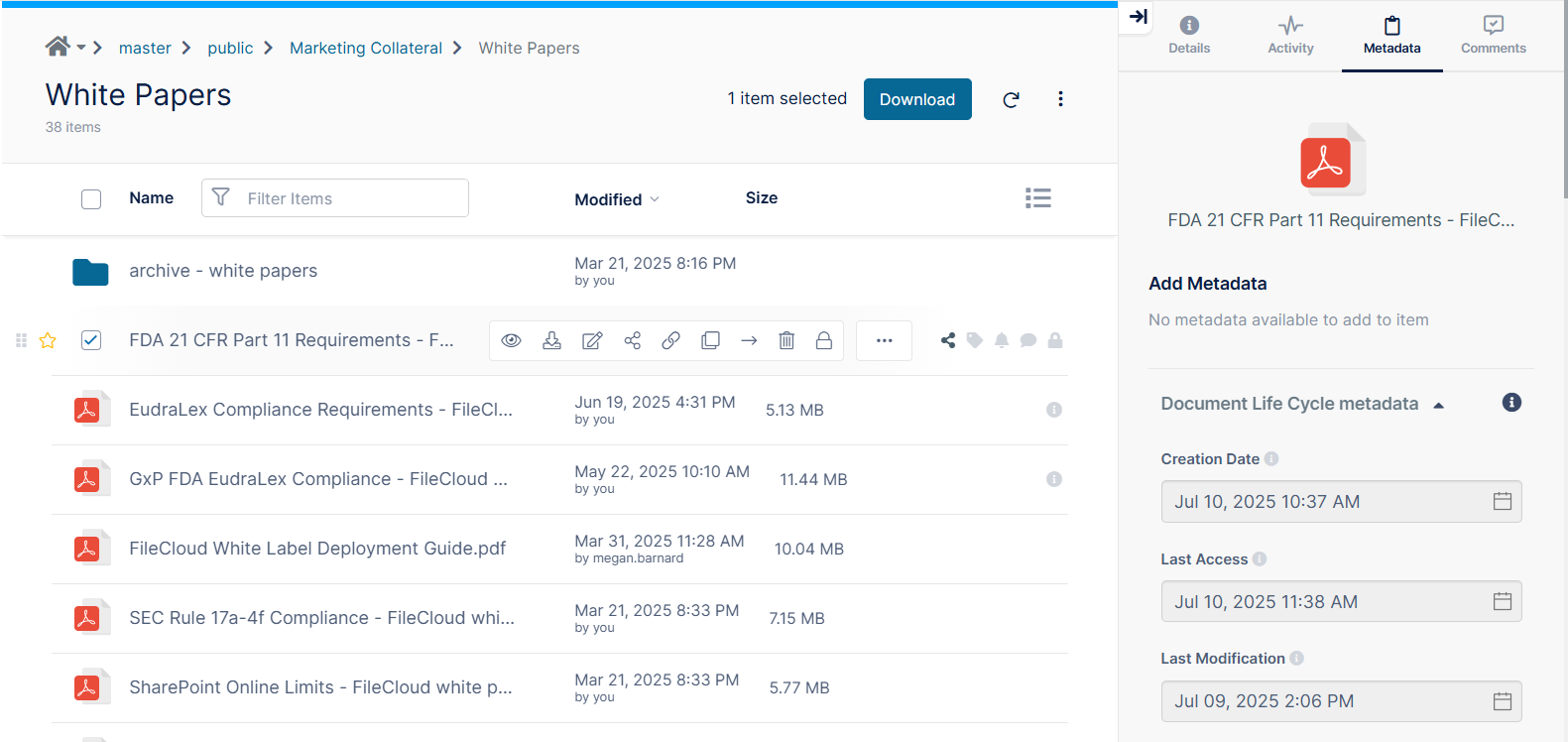Share the selected file from row toolbar
Screen dimensions: 1568x742
[632, 340]
